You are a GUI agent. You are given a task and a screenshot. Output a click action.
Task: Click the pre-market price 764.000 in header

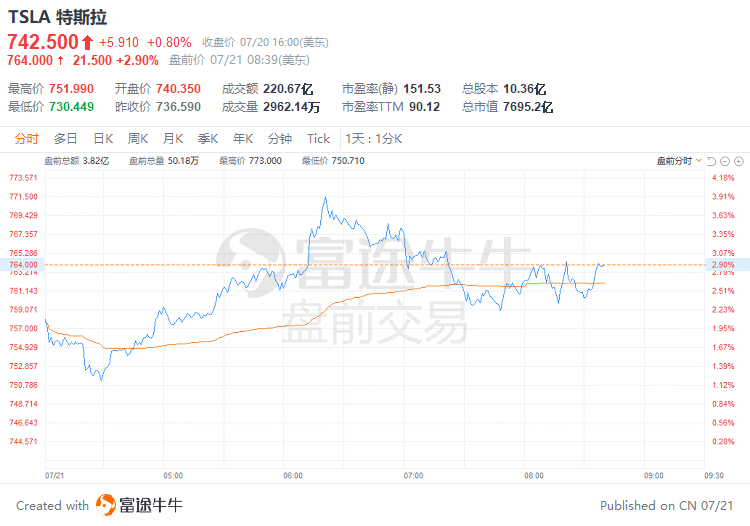[30, 60]
